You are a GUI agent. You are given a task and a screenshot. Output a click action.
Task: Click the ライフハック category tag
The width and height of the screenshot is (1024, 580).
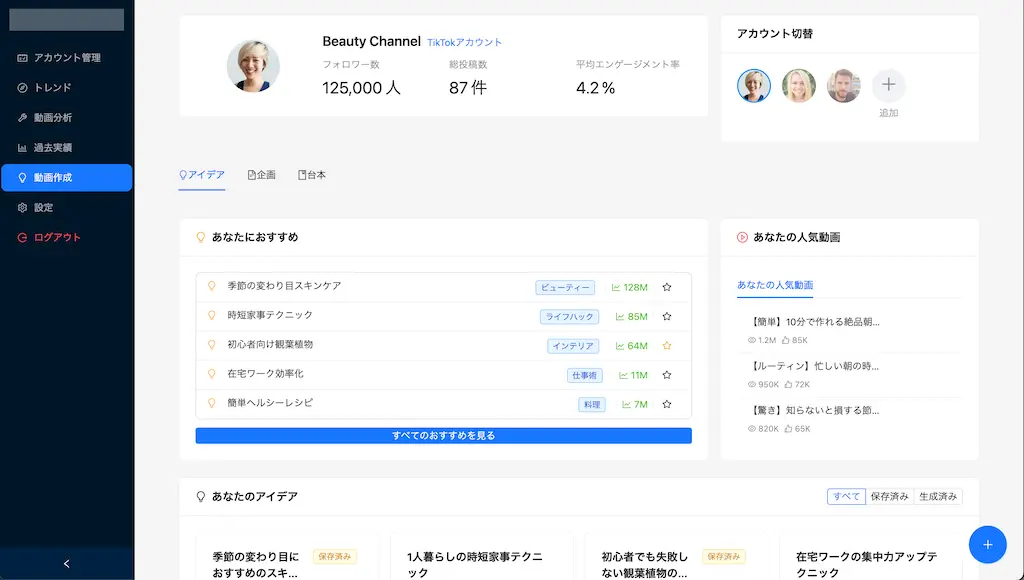(570, 317)
